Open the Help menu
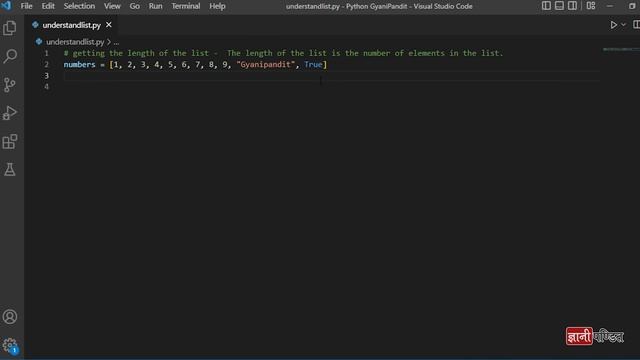The width and height of the screenshot is (640, 360). 217,6
